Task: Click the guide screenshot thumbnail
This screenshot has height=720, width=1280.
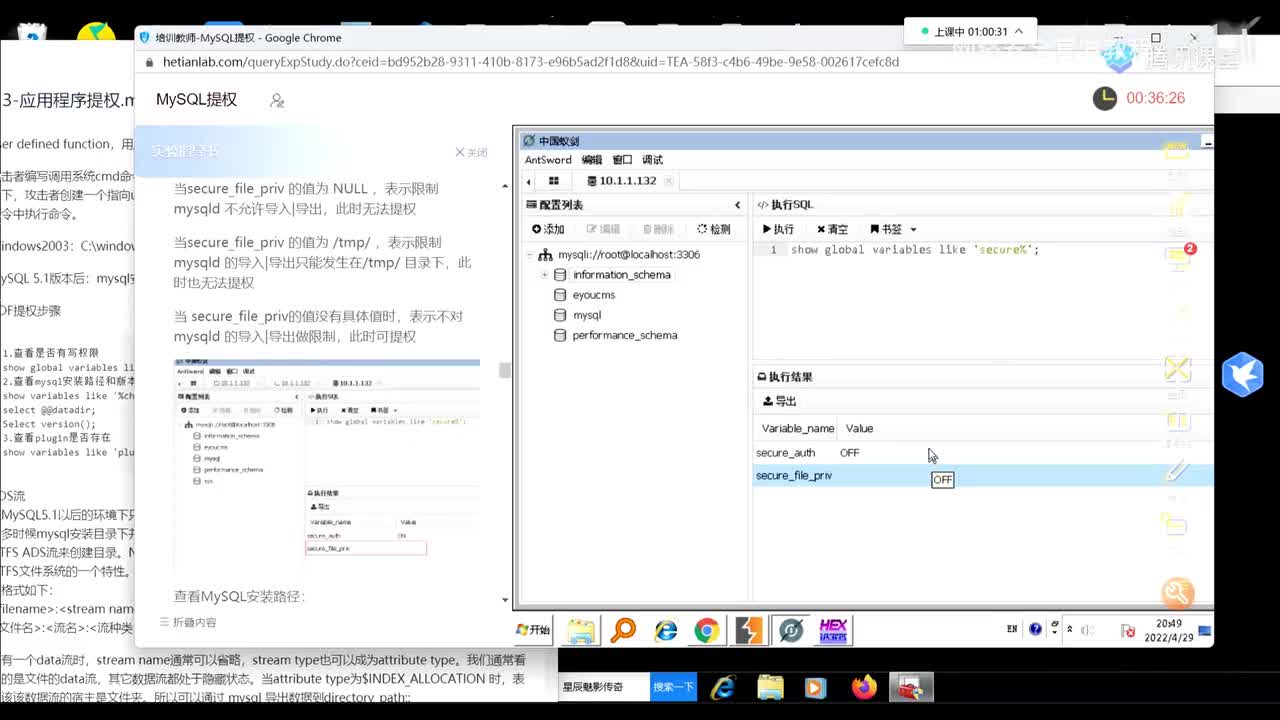Action: [327, 464]
